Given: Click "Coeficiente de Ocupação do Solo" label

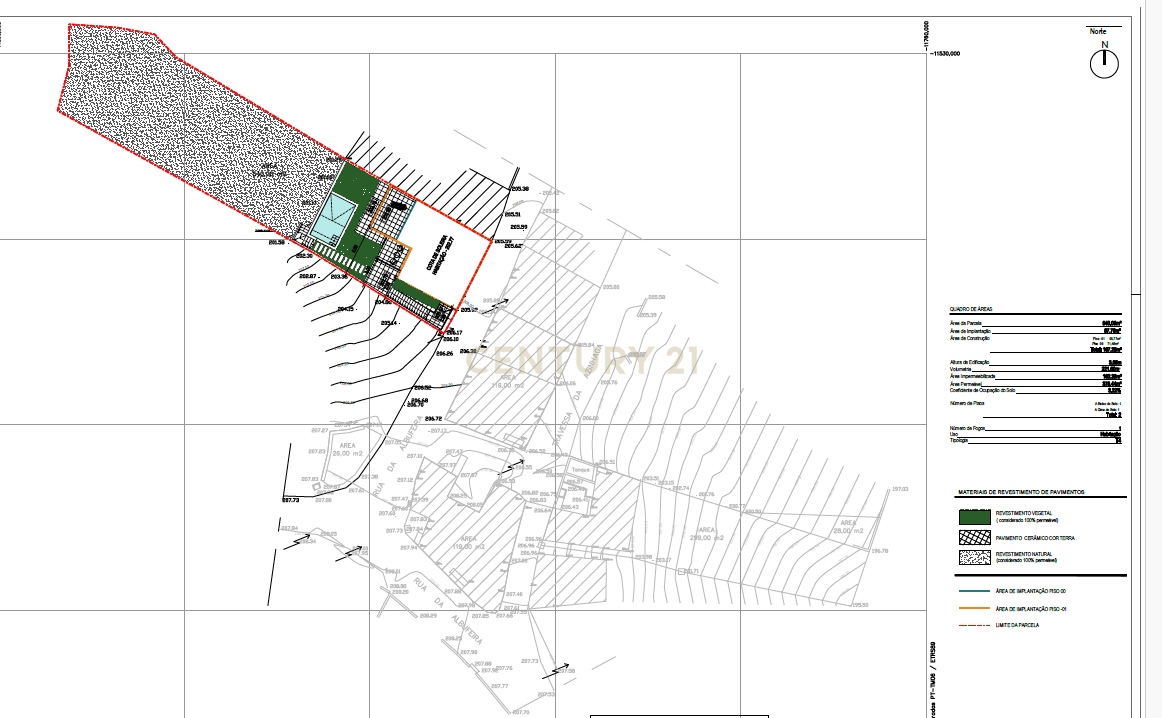Looking at the screenshot, I should point(983,390).
